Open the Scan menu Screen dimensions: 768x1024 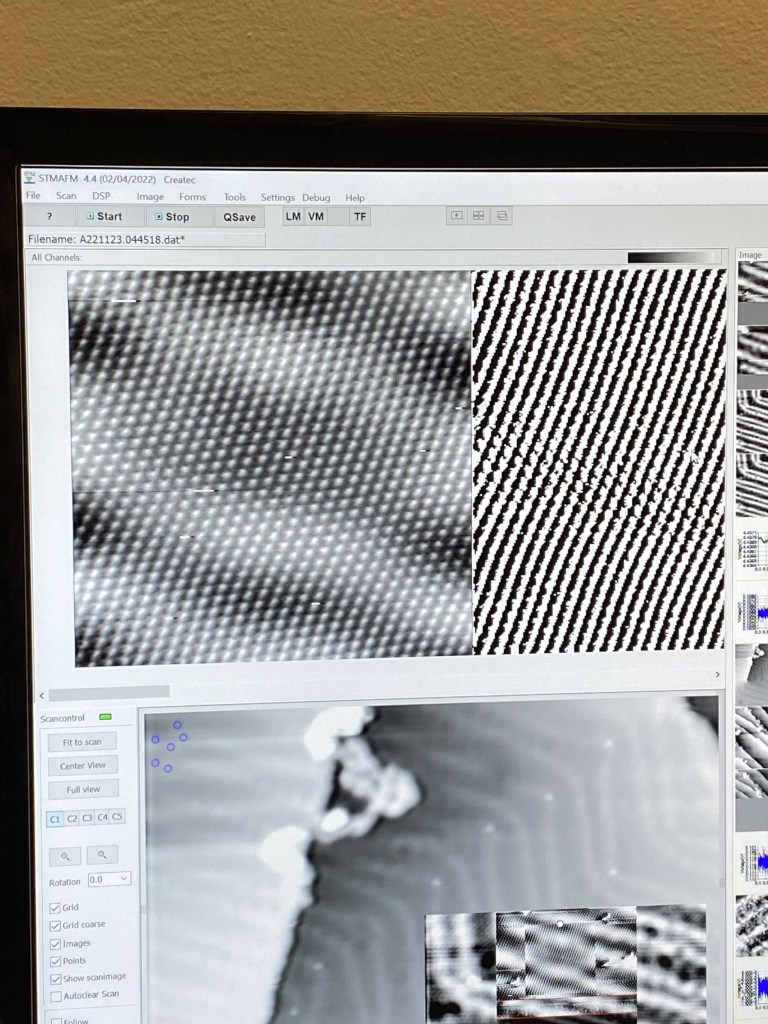[x=66, y=196]
